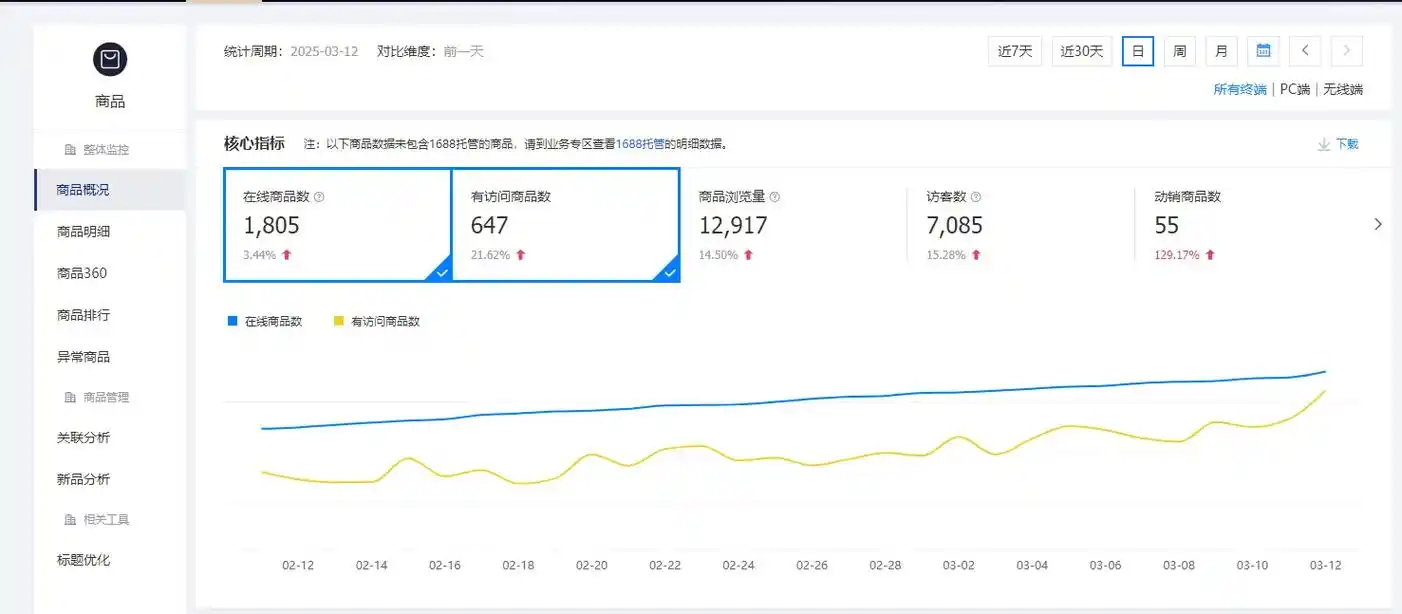Switch to the 月 monthly tab
Image resolution: width=1402 pixels, height=614 pixels.
coord(1221,50)
